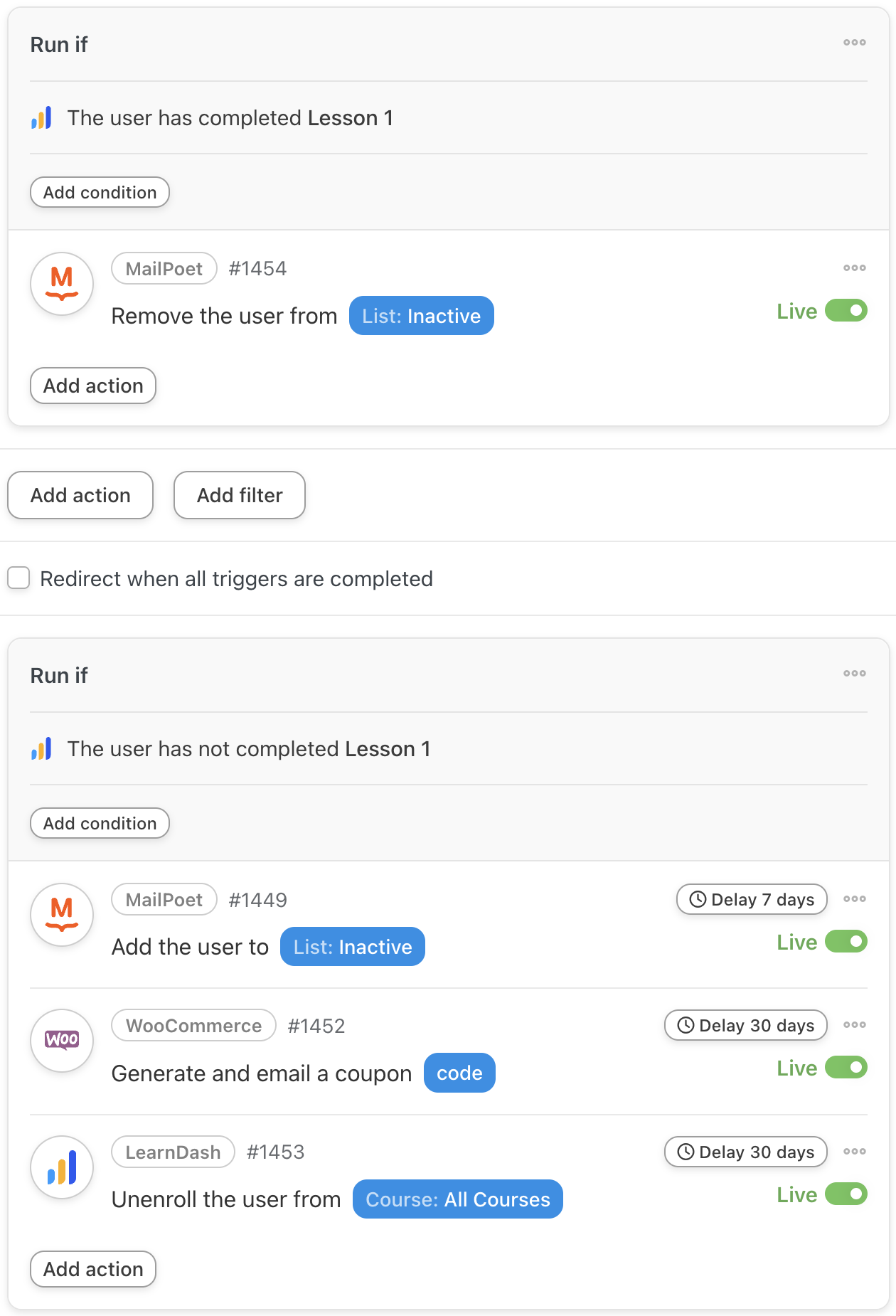Disable Live toggle on Generate and email coupon
The height and width of the screenshot is (1316, 896).
tap(846, 1068)
